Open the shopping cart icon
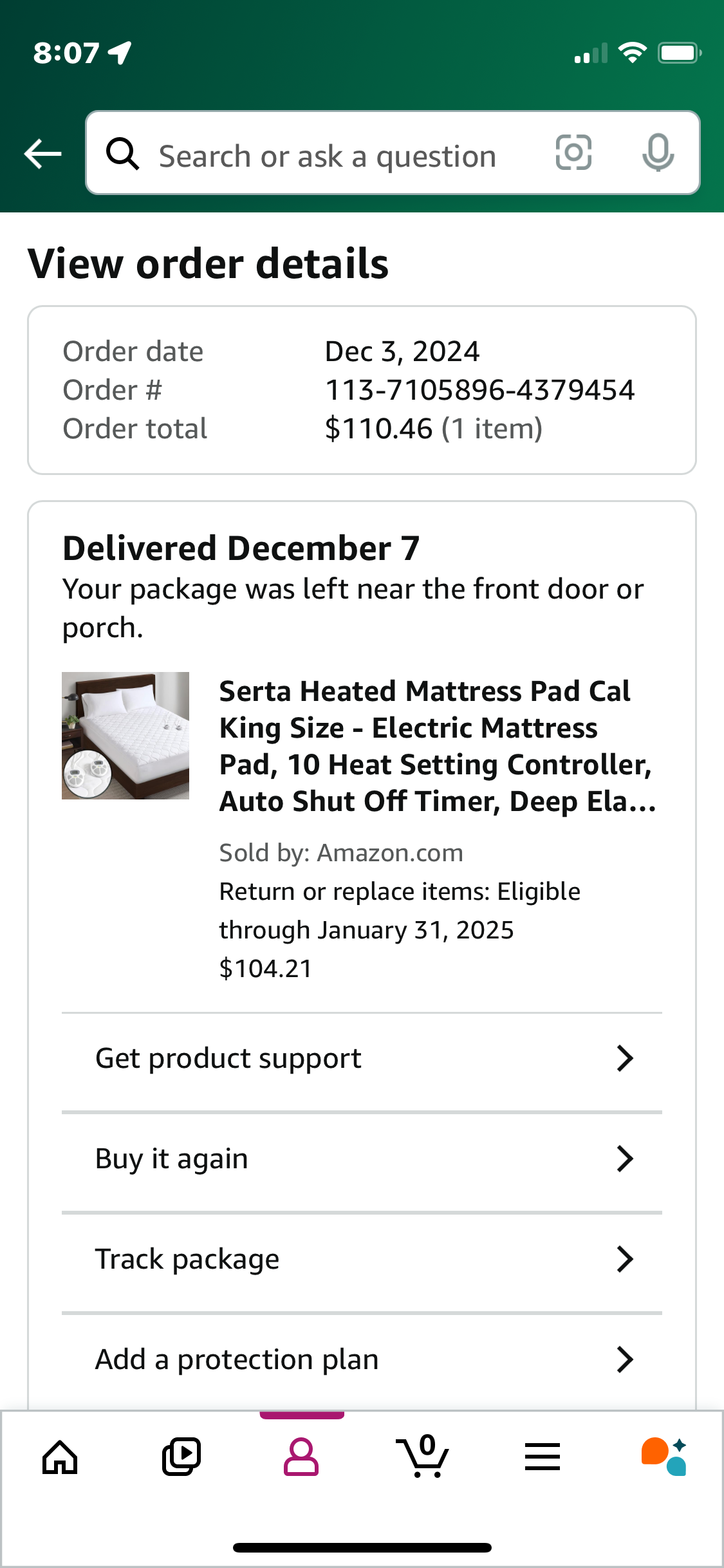The image size is (724, 1568). click(x=422, y=1456)
